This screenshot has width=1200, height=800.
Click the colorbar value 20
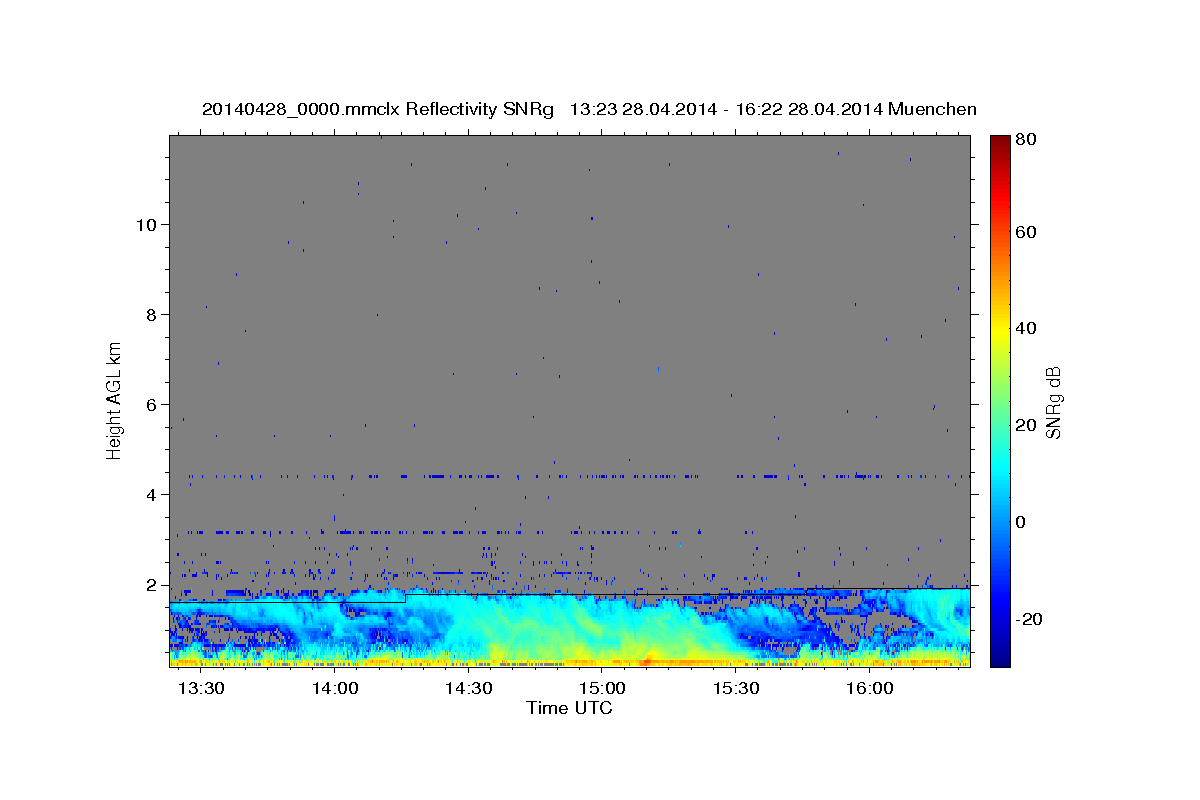pos(1024,425)
